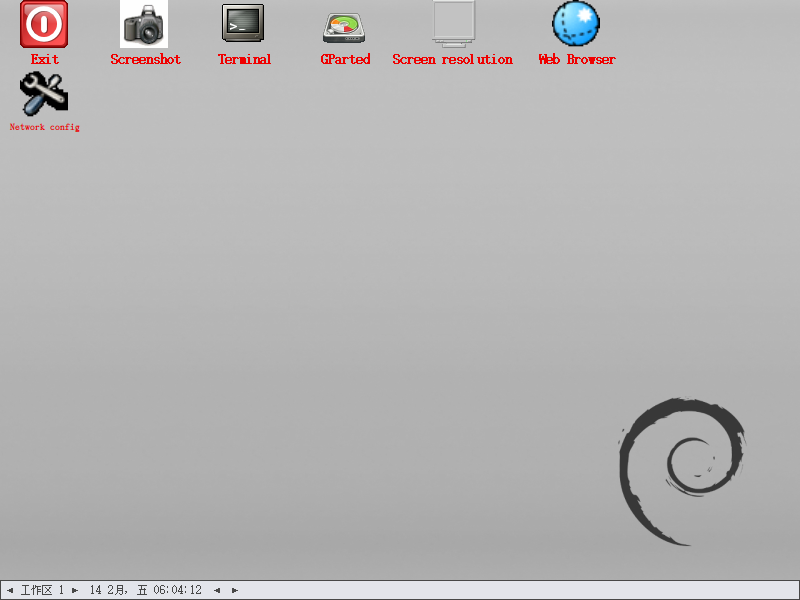Launch GParted partition editor icon
Screen dimensions: 800x600
pyautogui.click(x=344, y=28)
